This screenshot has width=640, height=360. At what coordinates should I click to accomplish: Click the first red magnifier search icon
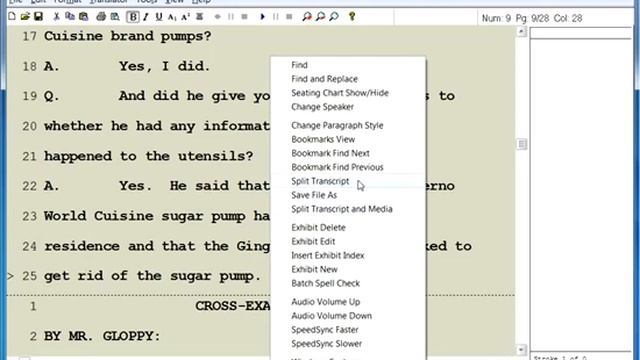pyautogui.click(x=307, y=16)
